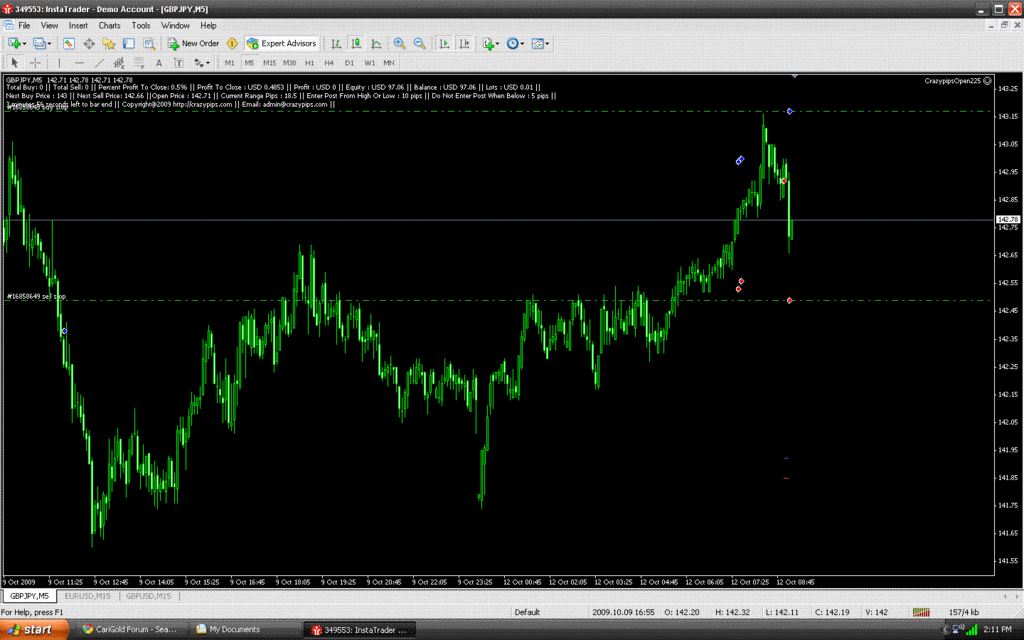Select the Text Label tool
This screenshot has width=1024, height=640.
tap(178, 63)
